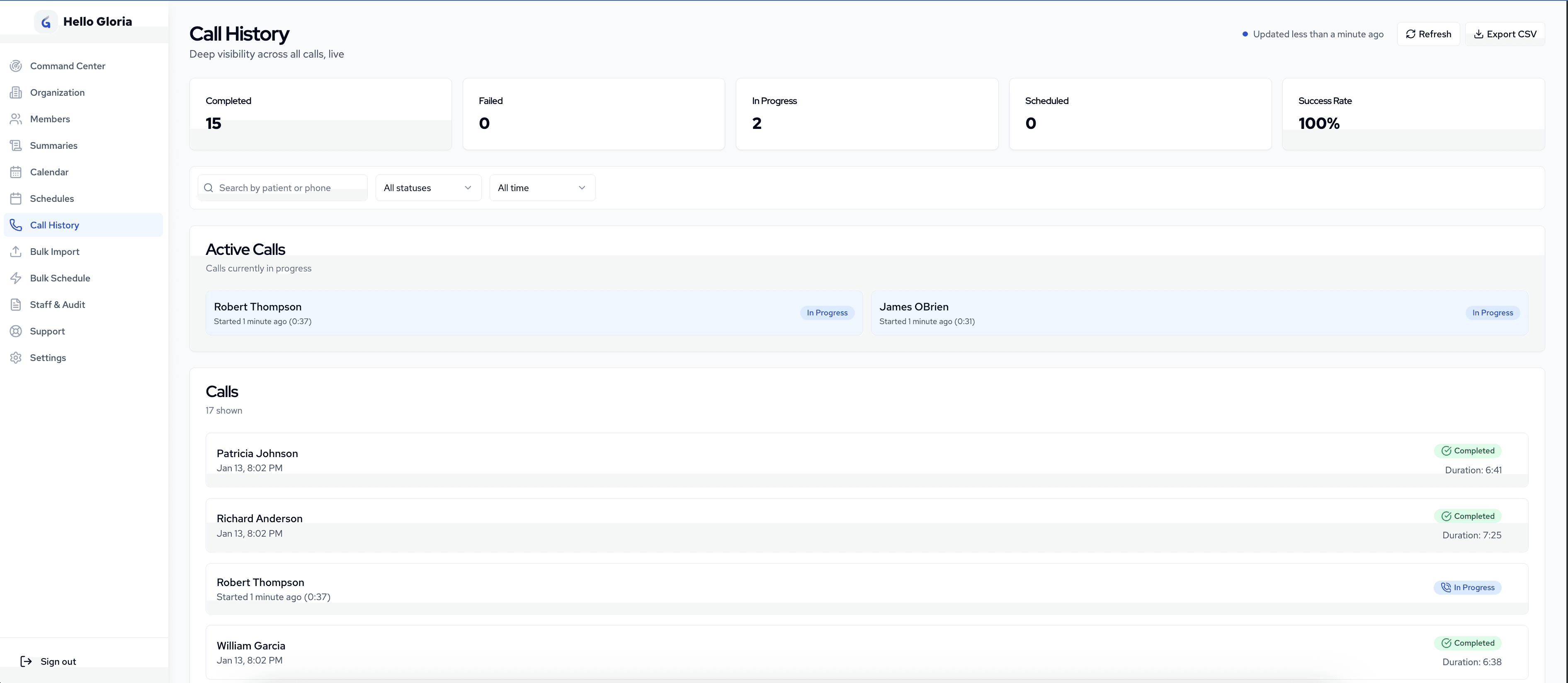Click the Bulk Import upload icon
The image size is (1568, 683).
pyautogui.click(x=16, y=252)
